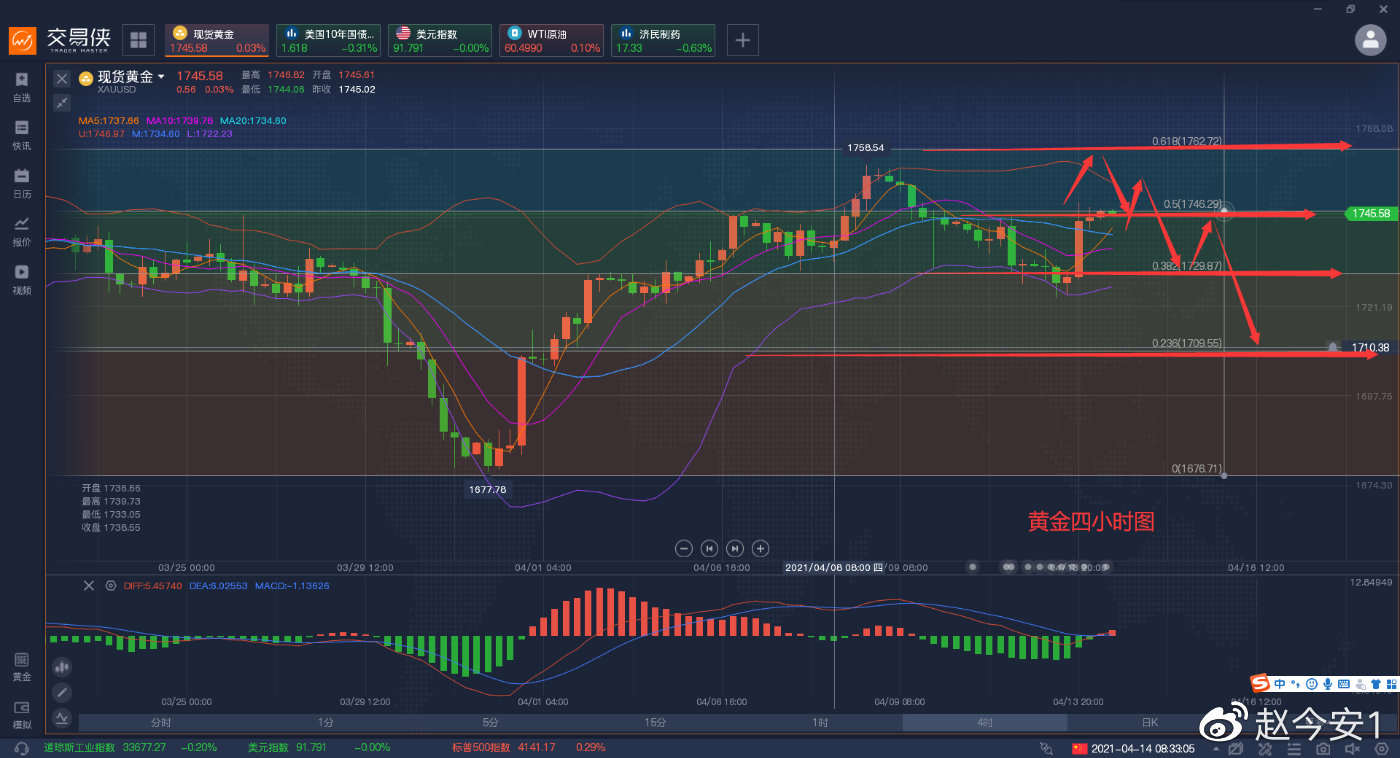
Task: Click the 2021-04-14 08:33:05 clock
Action: [x=1144, y=748]
